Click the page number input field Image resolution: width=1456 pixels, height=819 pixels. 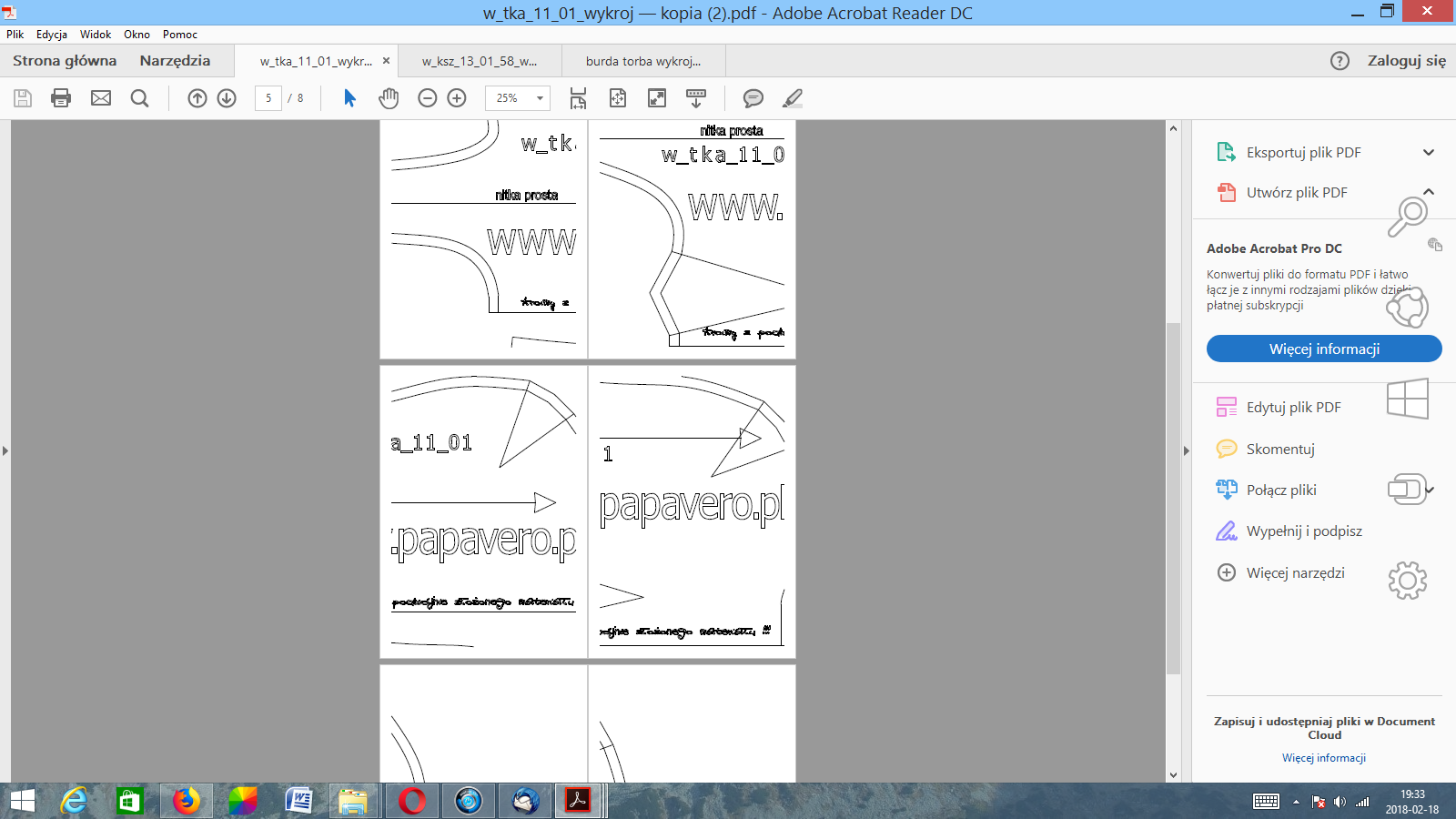[x=268, y=98]
